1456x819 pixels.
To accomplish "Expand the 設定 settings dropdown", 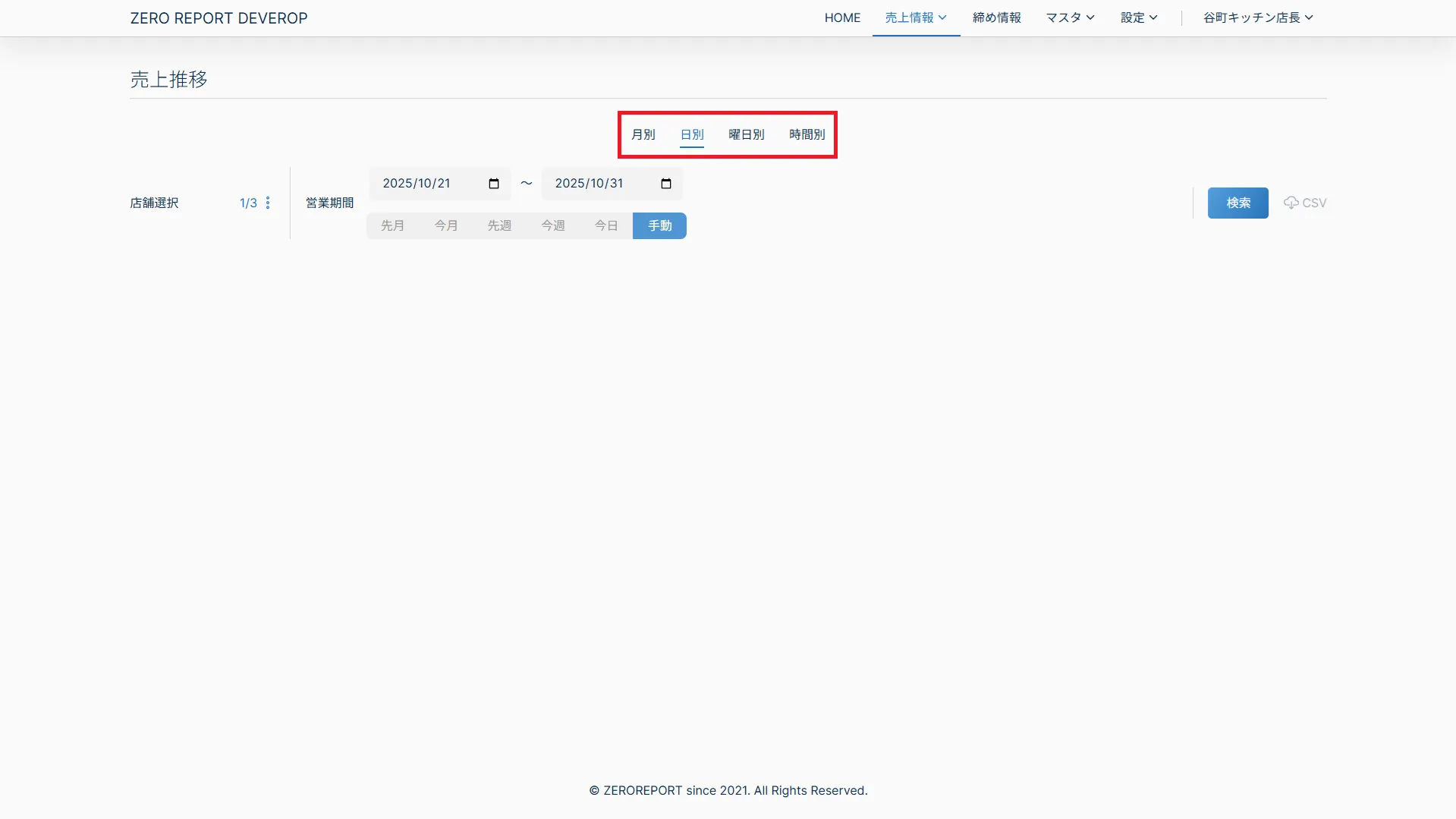I will 1139,17.
